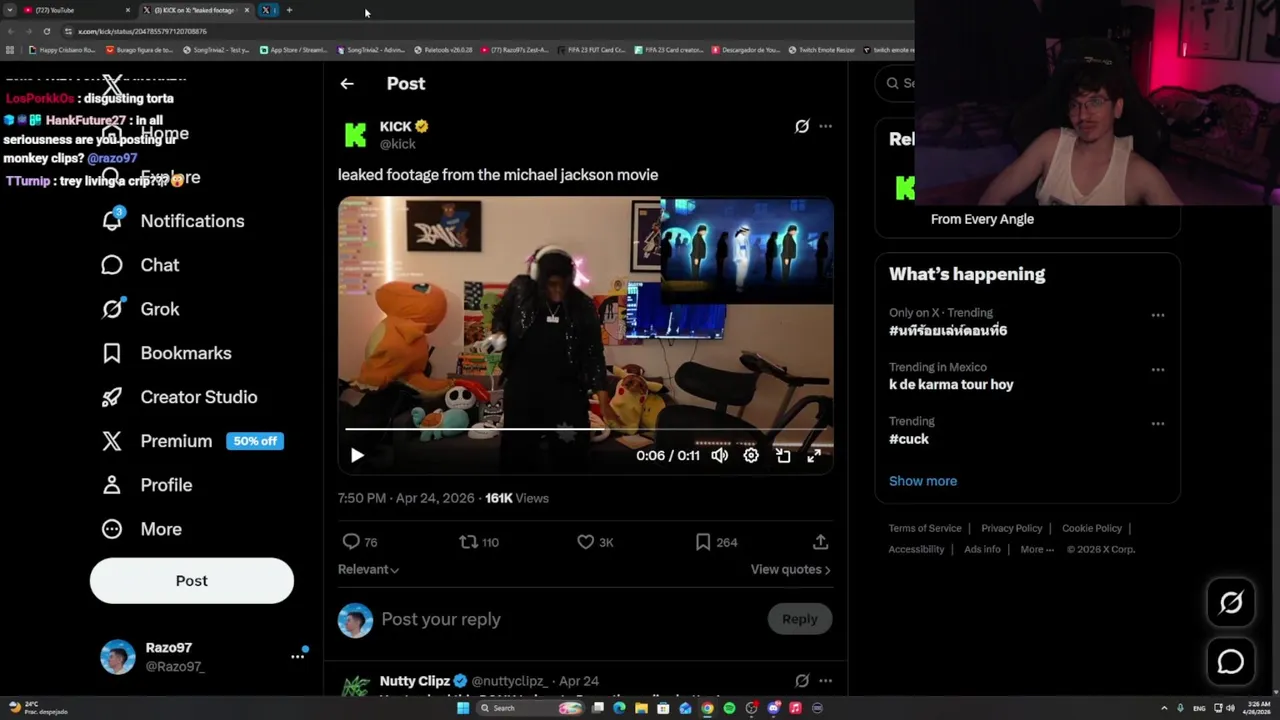Expand the More footer link menu
This screenshot has width=1280, height=720.
click(1037, 549)
